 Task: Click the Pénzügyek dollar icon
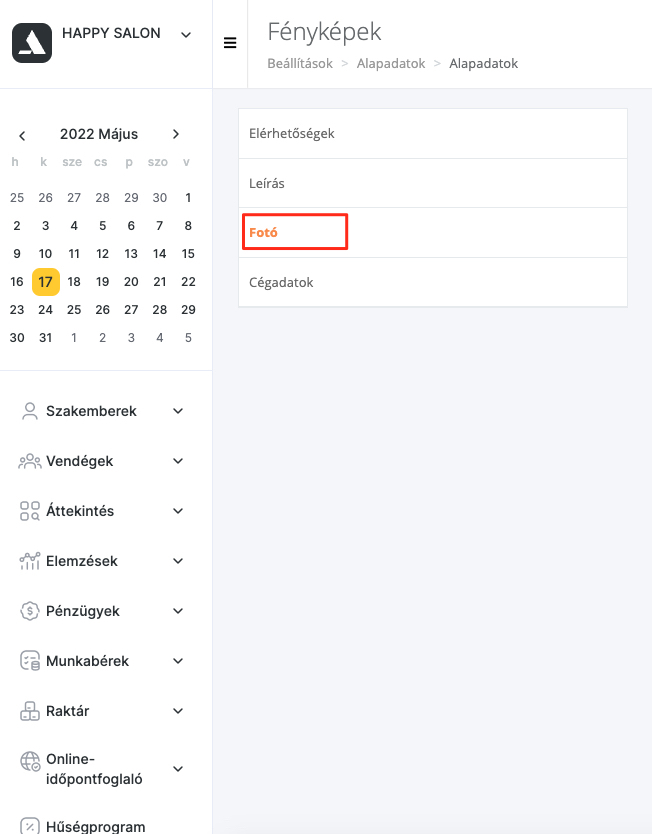click(x=30, y=611)
